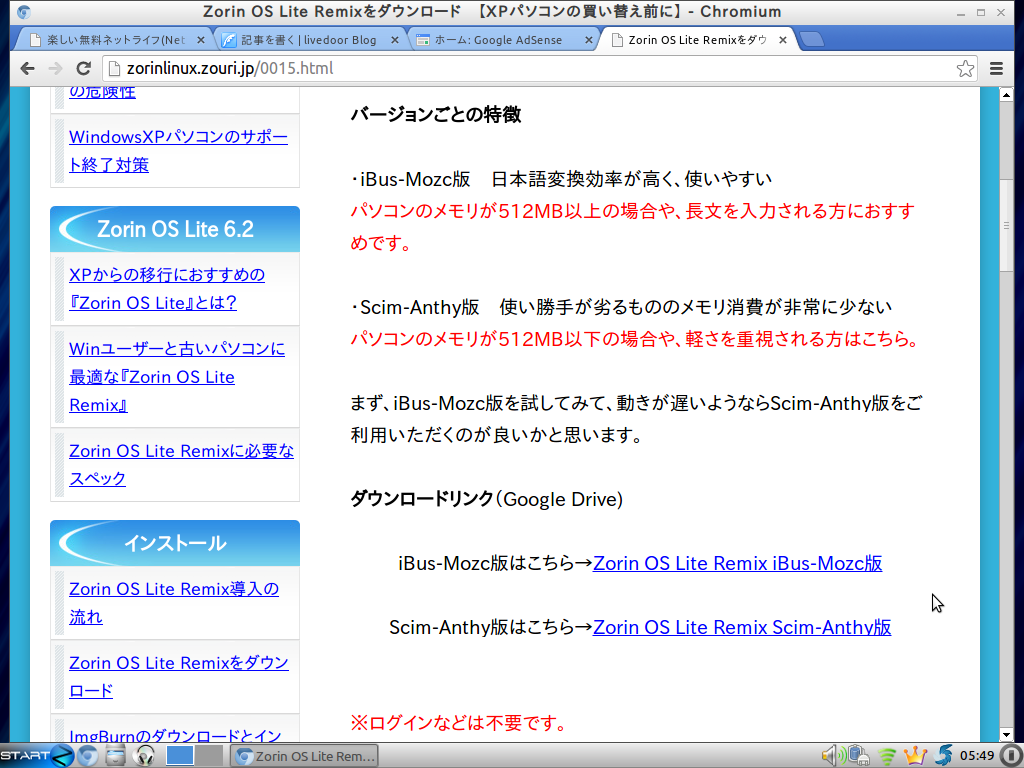Show the 05:49 clock
This screenshot has height=768, width=1024.
point(977,756)
